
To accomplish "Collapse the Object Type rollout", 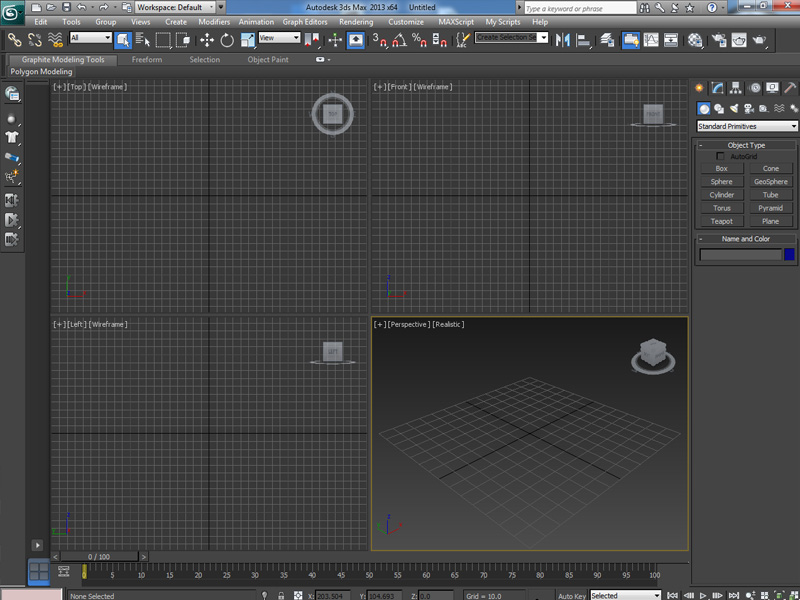I will tap(746, 145).
